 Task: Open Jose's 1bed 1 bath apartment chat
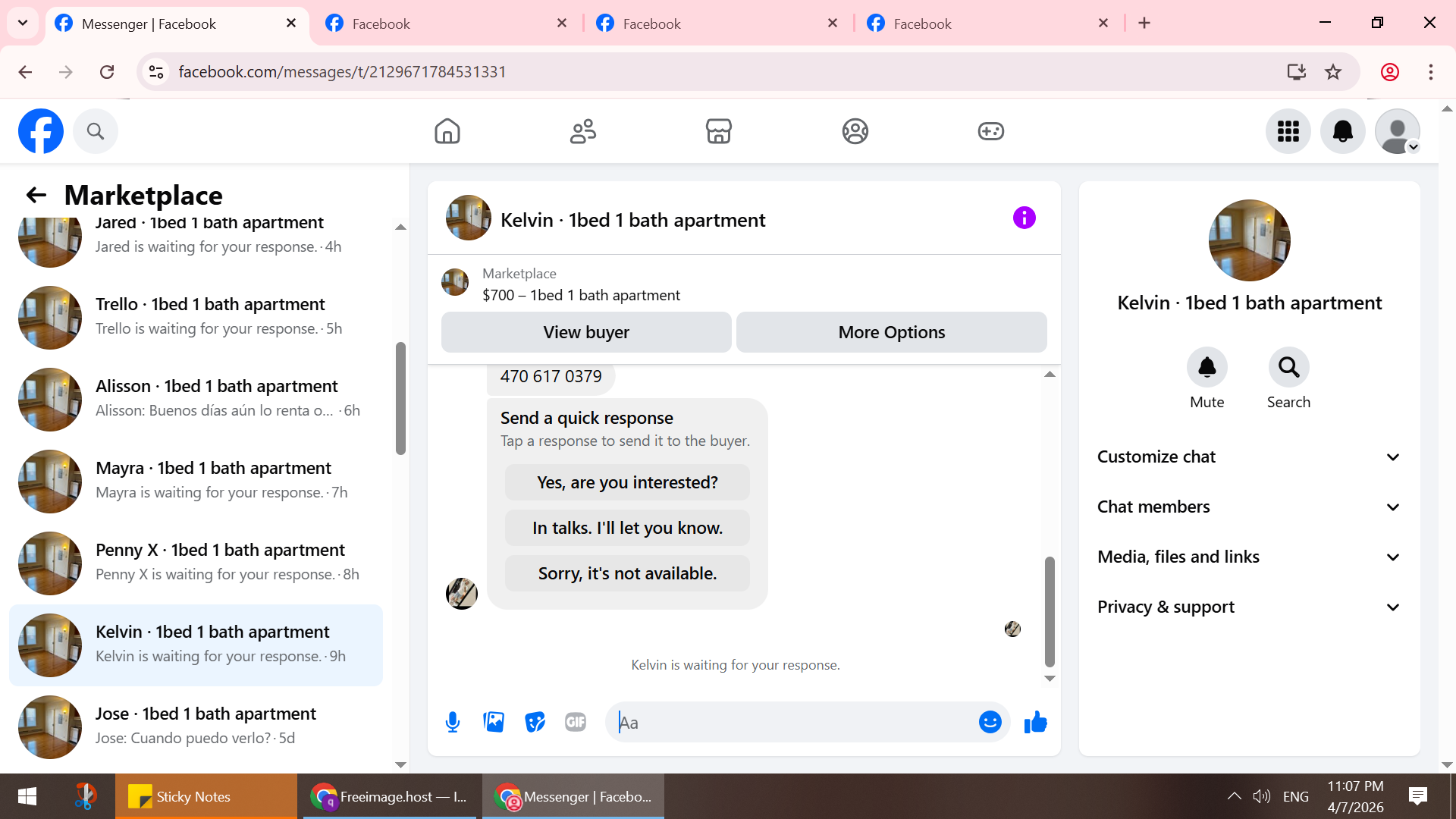click(196, 726)
